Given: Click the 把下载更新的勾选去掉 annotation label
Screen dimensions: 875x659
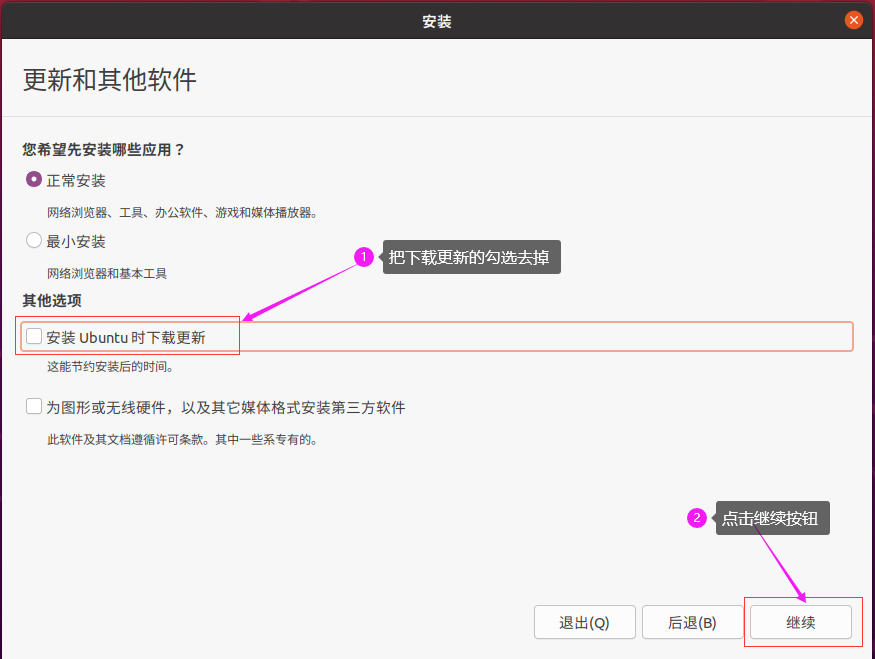Looking at the screenshot, I should 472,258.
